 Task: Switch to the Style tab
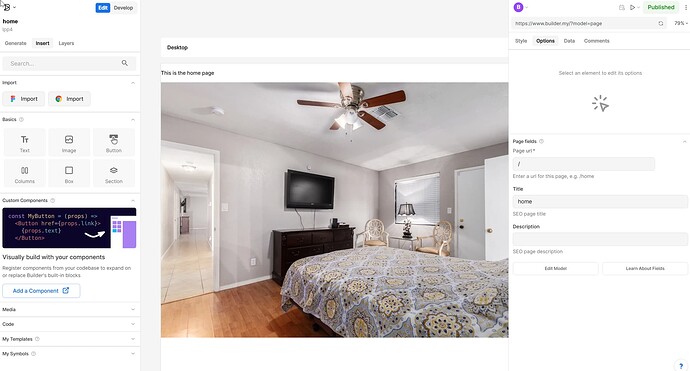coord(521,41)
